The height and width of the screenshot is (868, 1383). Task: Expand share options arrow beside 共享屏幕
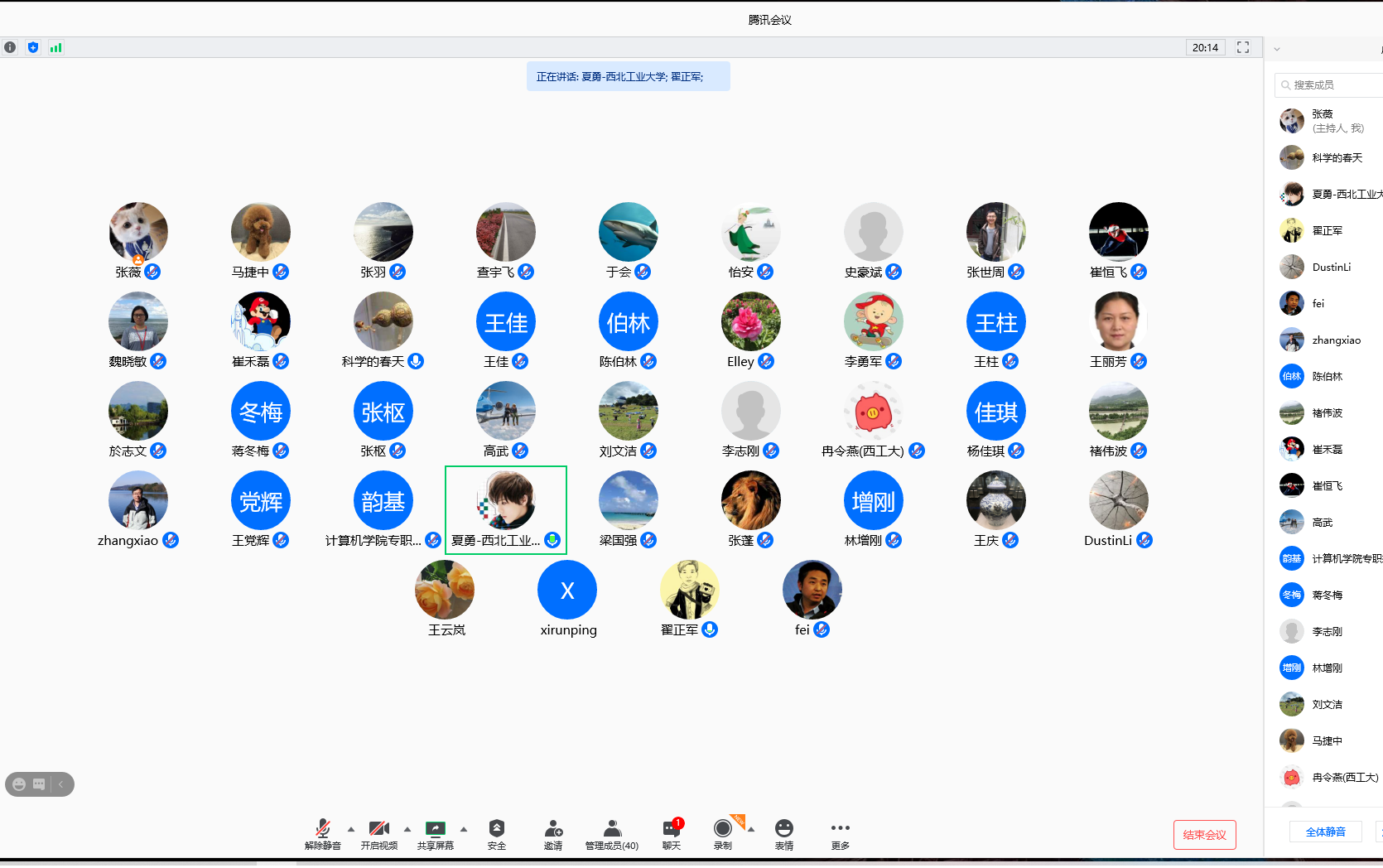[464, 828]
